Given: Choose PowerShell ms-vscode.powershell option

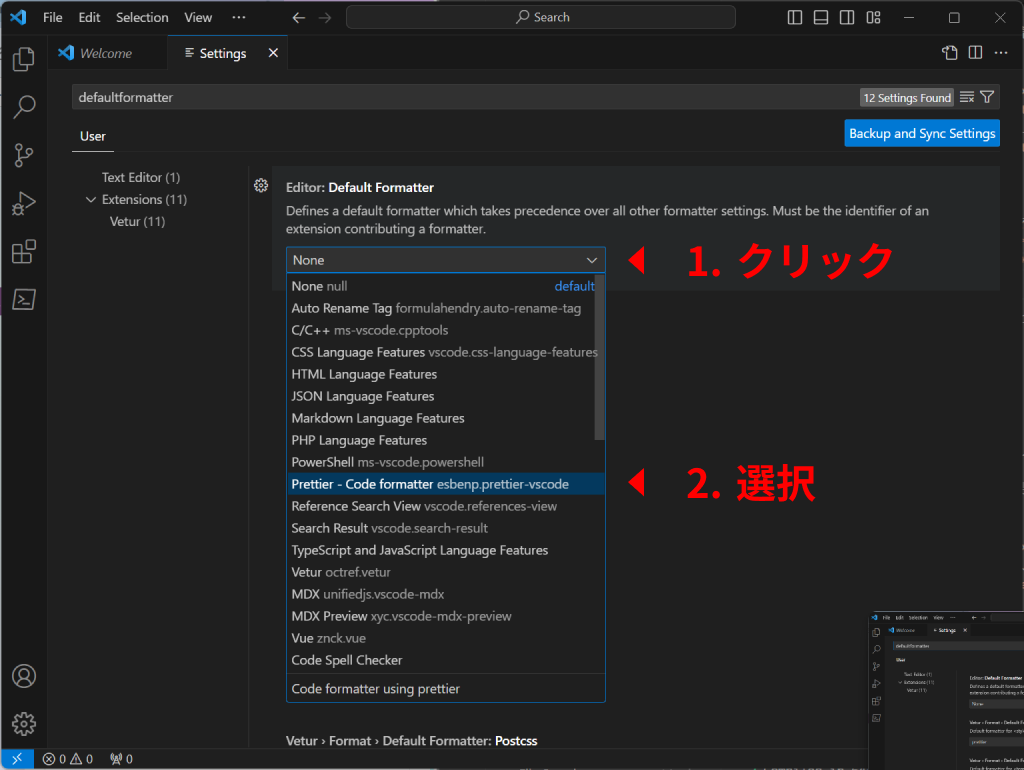Looking at the screenshot, I should click(445, 462).
